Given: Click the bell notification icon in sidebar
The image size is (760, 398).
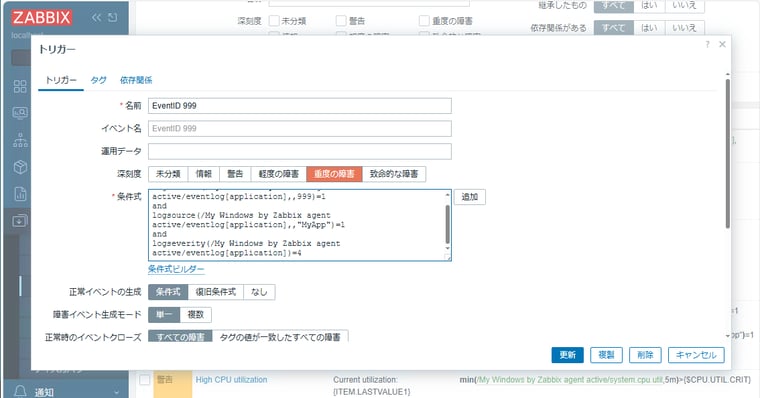Looking at the screenshot, I should click(x=20, y=391).
